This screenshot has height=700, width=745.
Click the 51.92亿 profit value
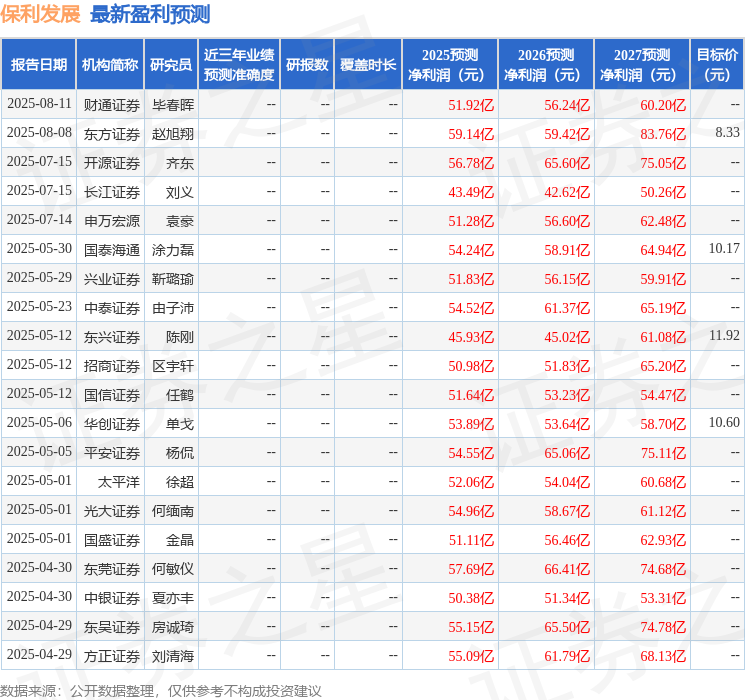tap(471, 105)
